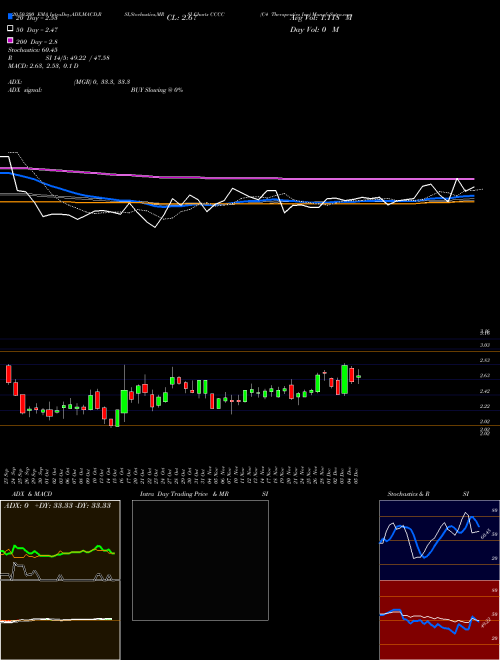Click the 'Stochastics & R' panel title
The height and width of the screenshot is (660, 500).
coord(408,494)
